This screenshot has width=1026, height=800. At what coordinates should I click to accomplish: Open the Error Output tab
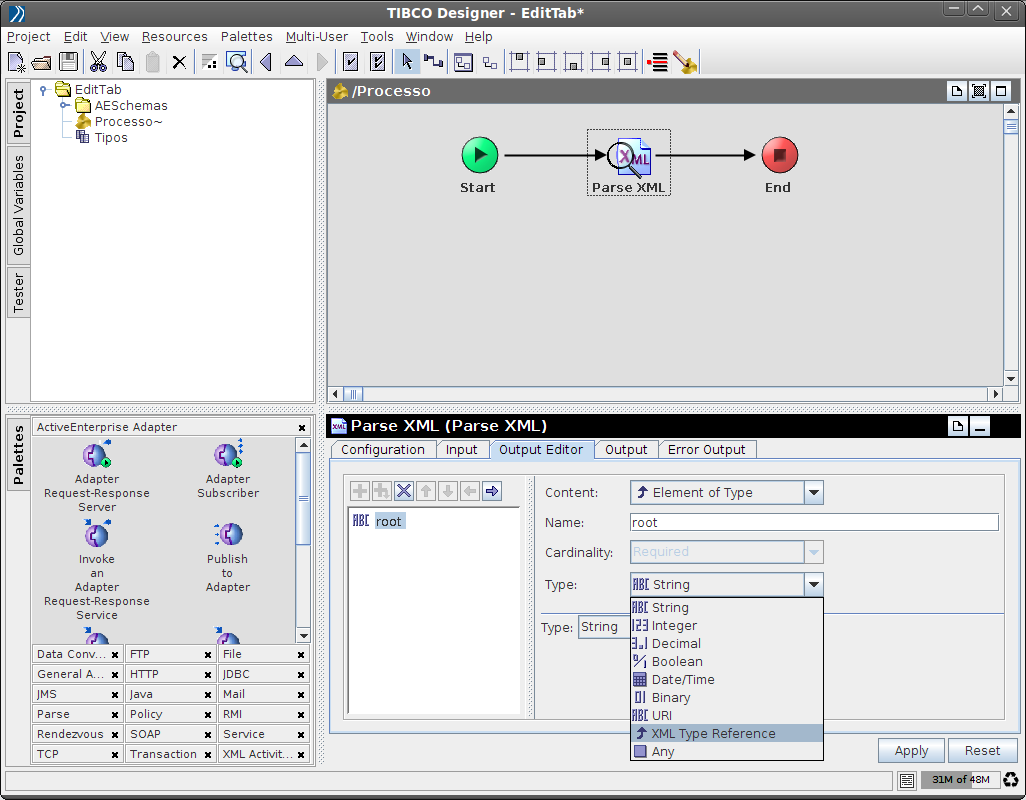tap(706, 450)
